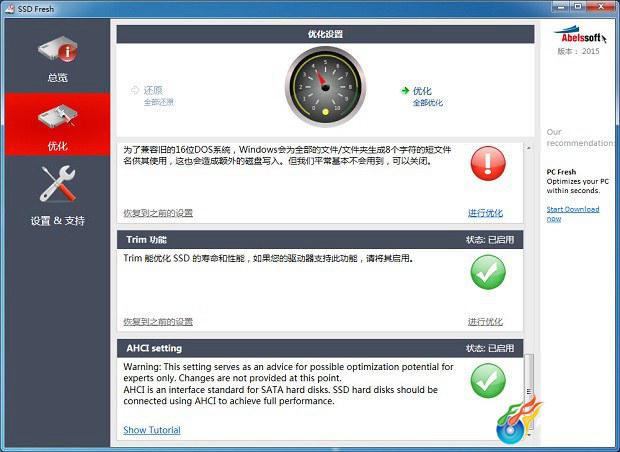Open the 总览 overview disk icon
620x452 pixels.
coord(58,49)
